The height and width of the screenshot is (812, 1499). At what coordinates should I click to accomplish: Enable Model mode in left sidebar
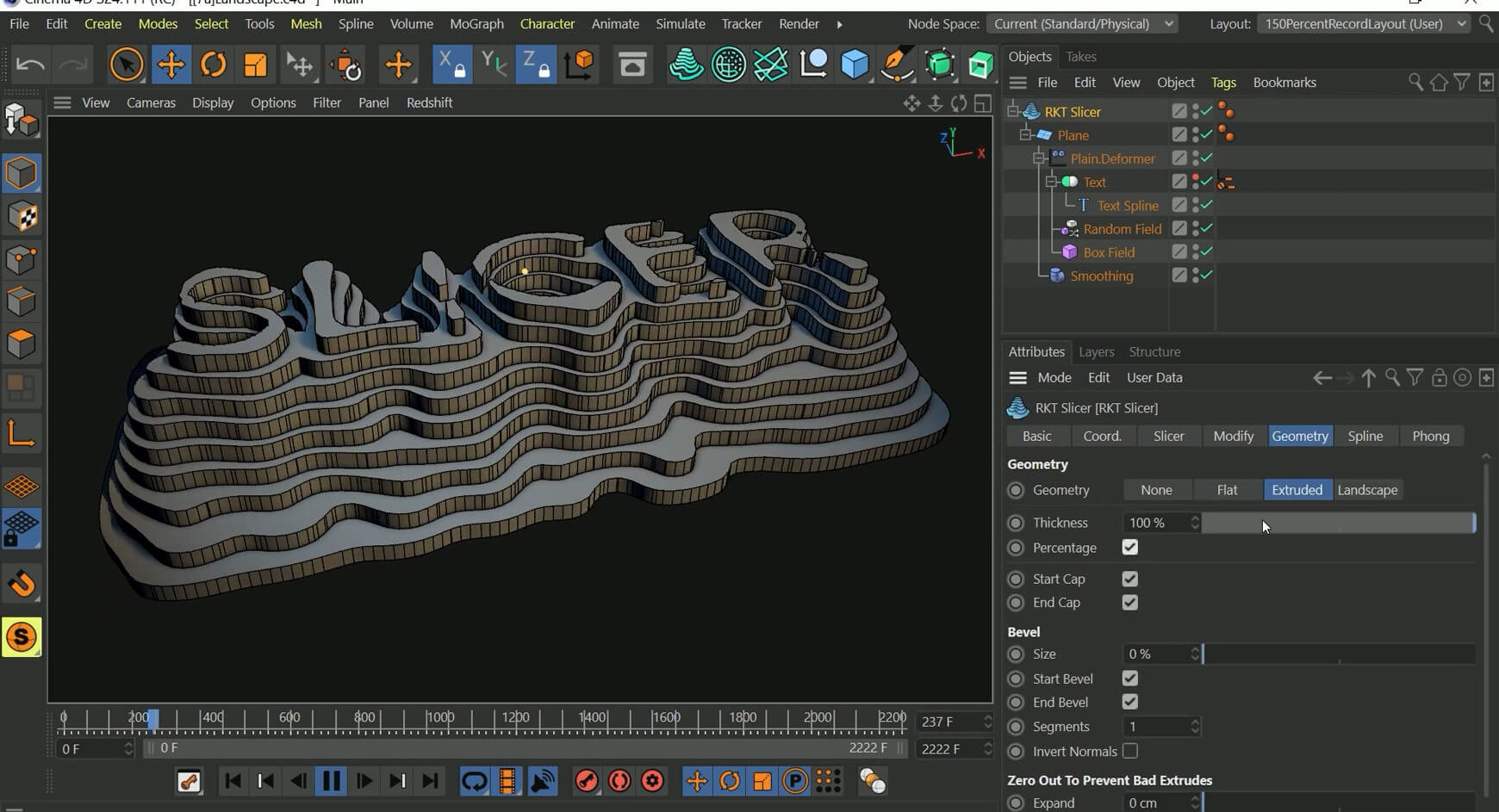pyautogui.click(x=22, y=173)
